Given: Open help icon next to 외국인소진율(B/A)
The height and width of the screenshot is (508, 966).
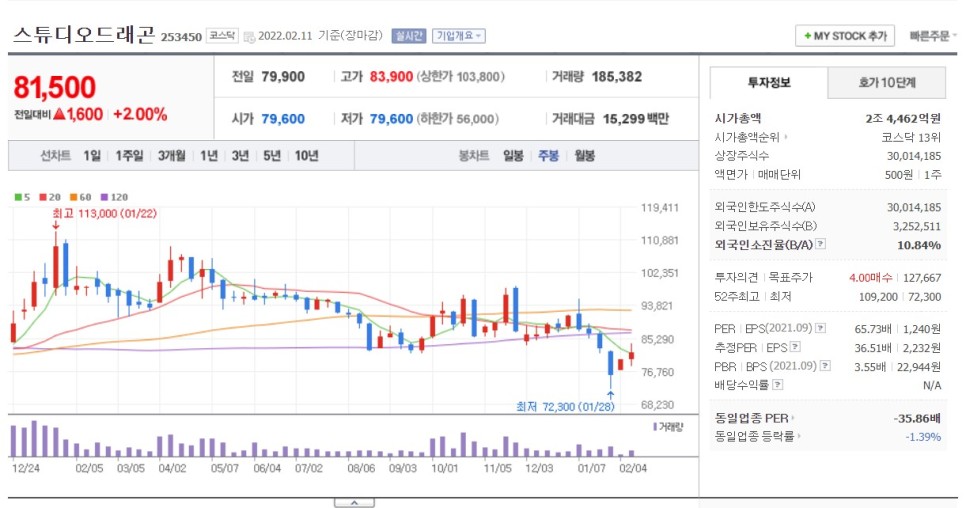Looking at the screenshot, I should coord(820,244).
